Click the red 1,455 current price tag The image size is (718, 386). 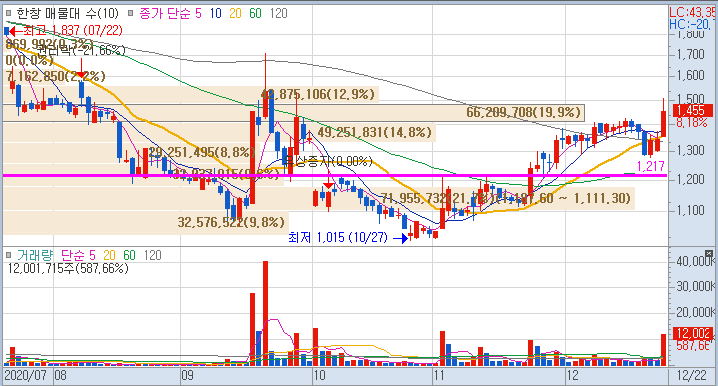pos(693,110)
